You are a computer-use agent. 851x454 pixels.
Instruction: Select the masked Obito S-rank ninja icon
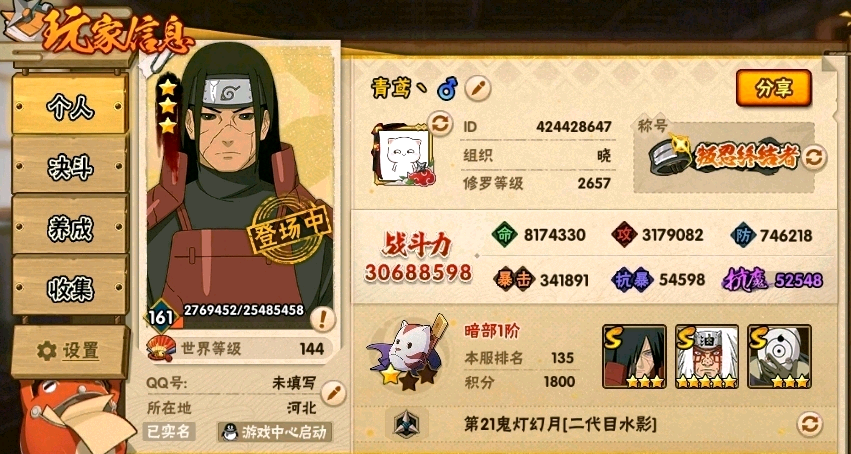click(779, 356)
